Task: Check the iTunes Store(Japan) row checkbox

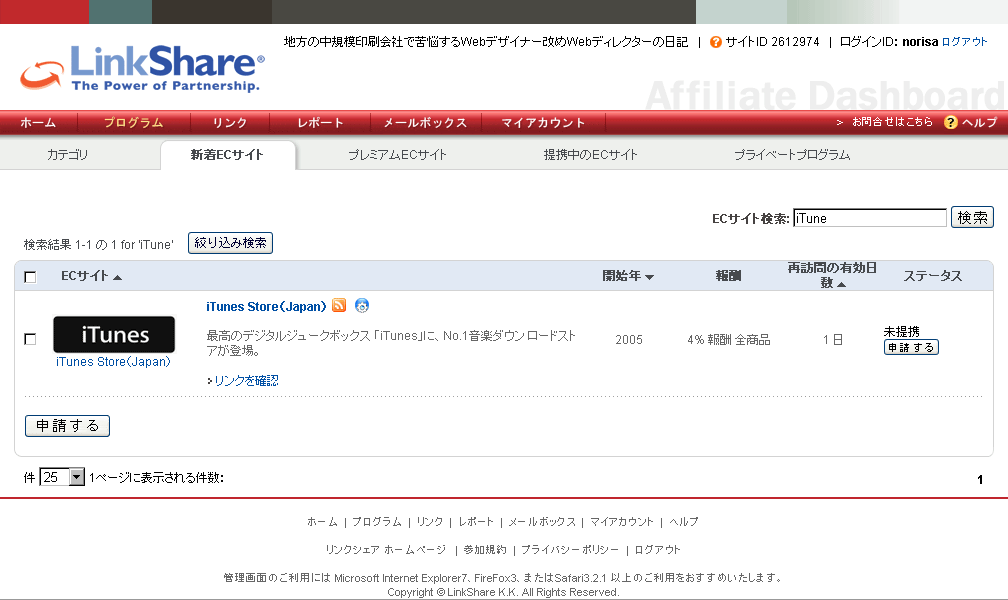Action: coord(30,339)
